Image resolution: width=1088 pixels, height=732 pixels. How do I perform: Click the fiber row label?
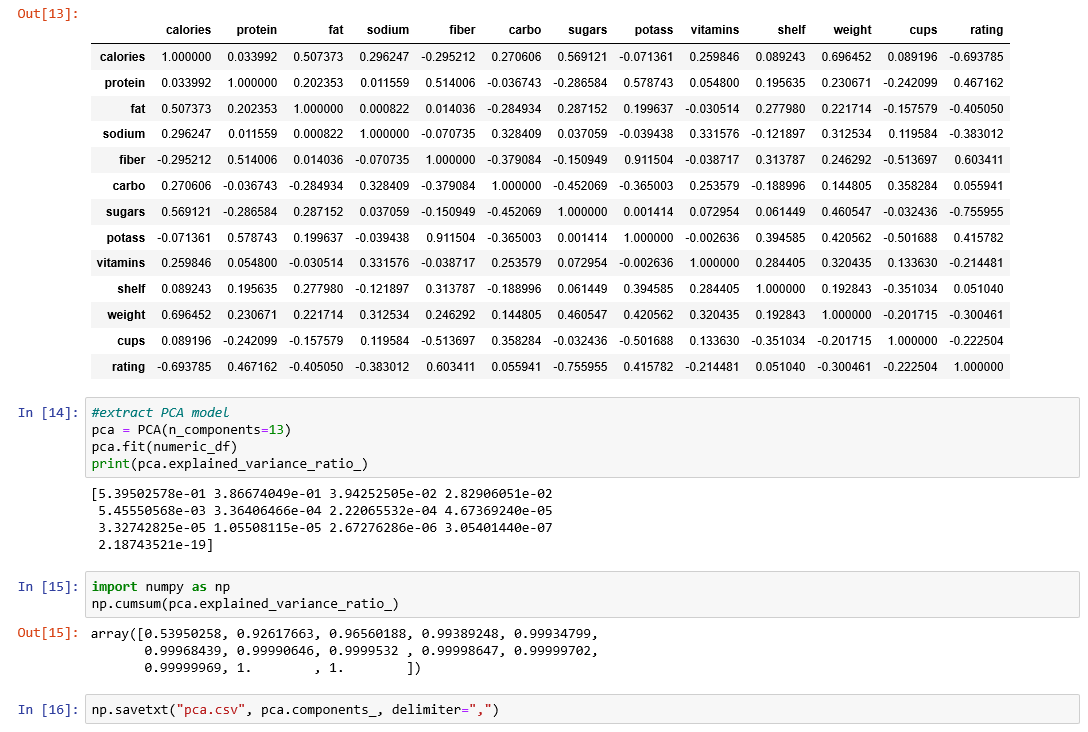click(132, 160)
